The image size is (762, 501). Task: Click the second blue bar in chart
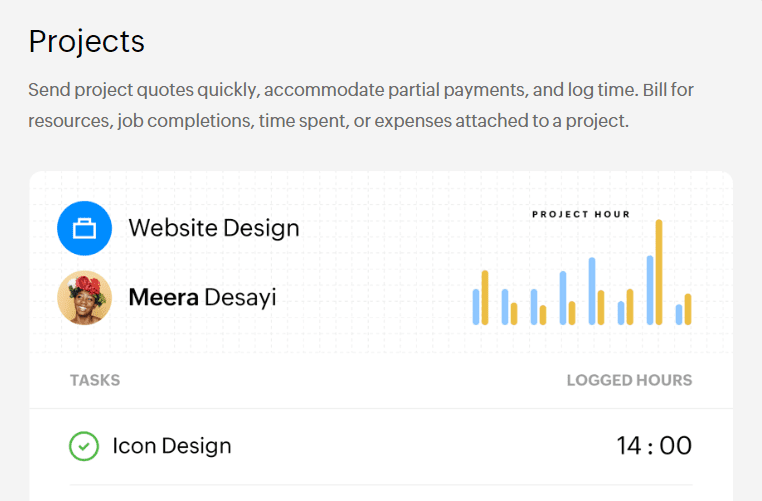coord(505,307)
